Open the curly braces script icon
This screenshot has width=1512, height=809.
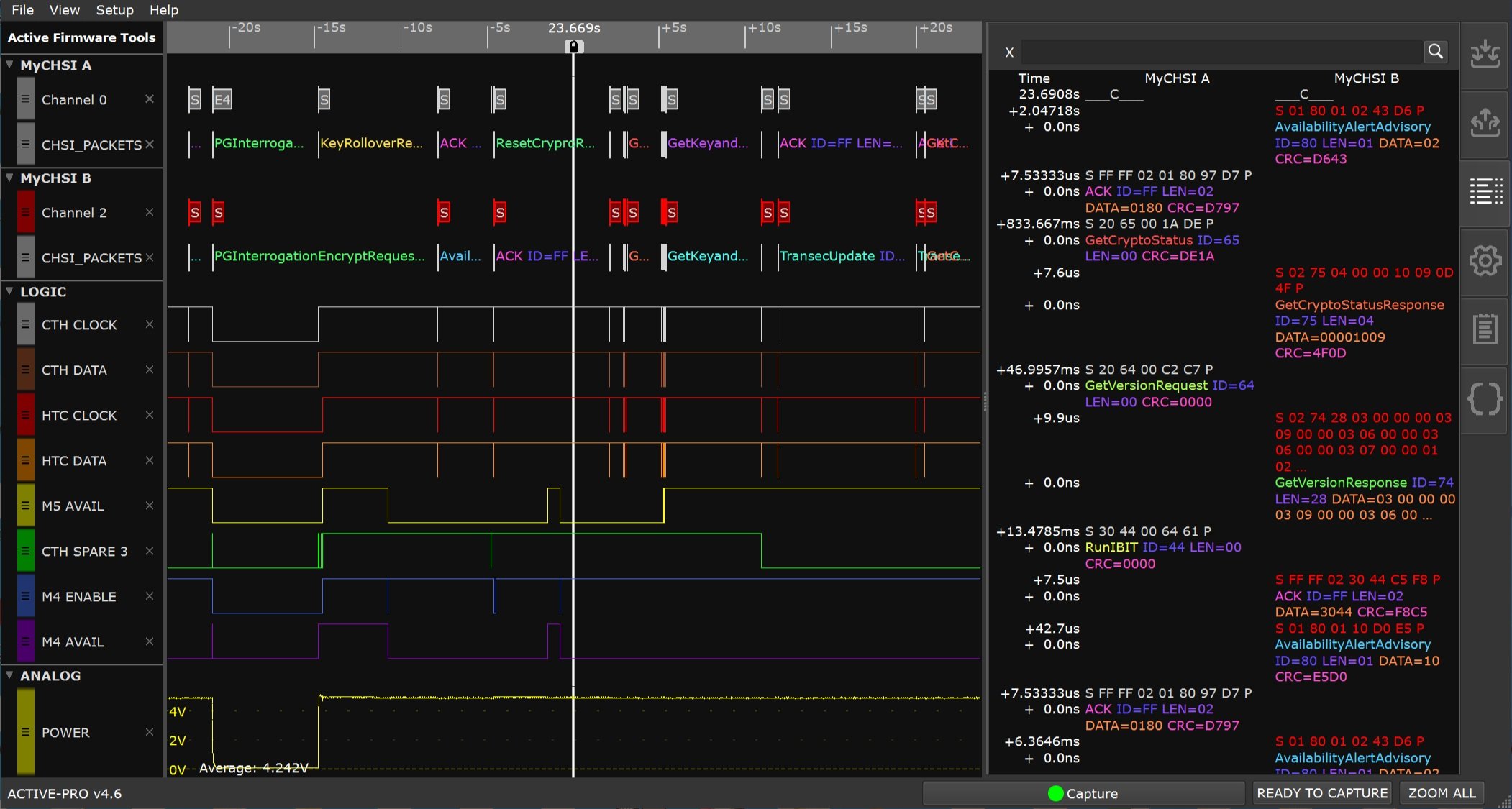pos(1485,398)
